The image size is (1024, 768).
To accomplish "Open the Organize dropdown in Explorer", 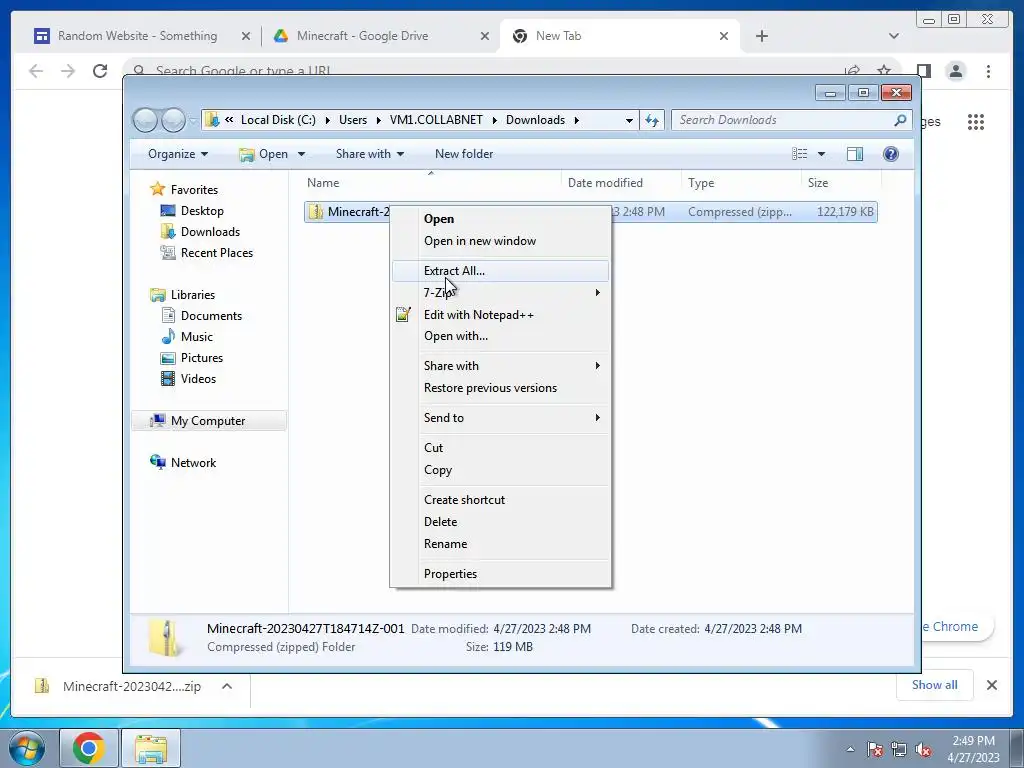I will (x=178, y=154).
